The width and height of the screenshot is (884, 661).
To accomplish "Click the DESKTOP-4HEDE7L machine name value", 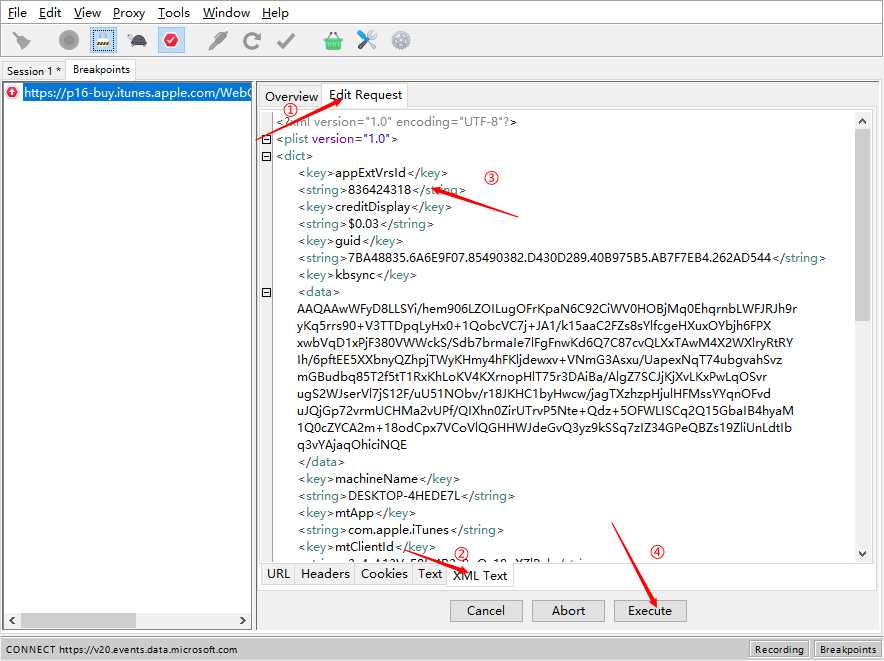I will [x=404, y=496].
